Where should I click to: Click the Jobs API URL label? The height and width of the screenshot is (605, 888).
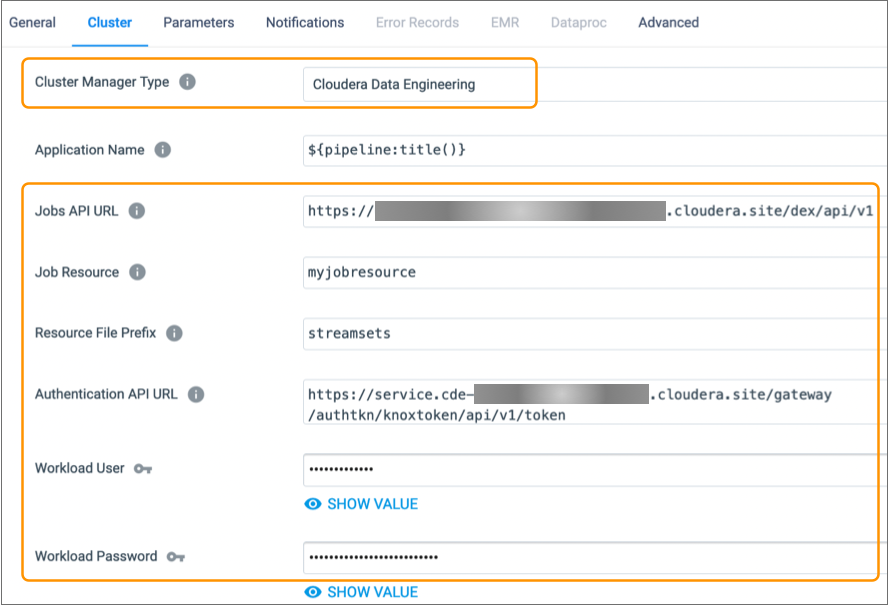click(76, 211)
